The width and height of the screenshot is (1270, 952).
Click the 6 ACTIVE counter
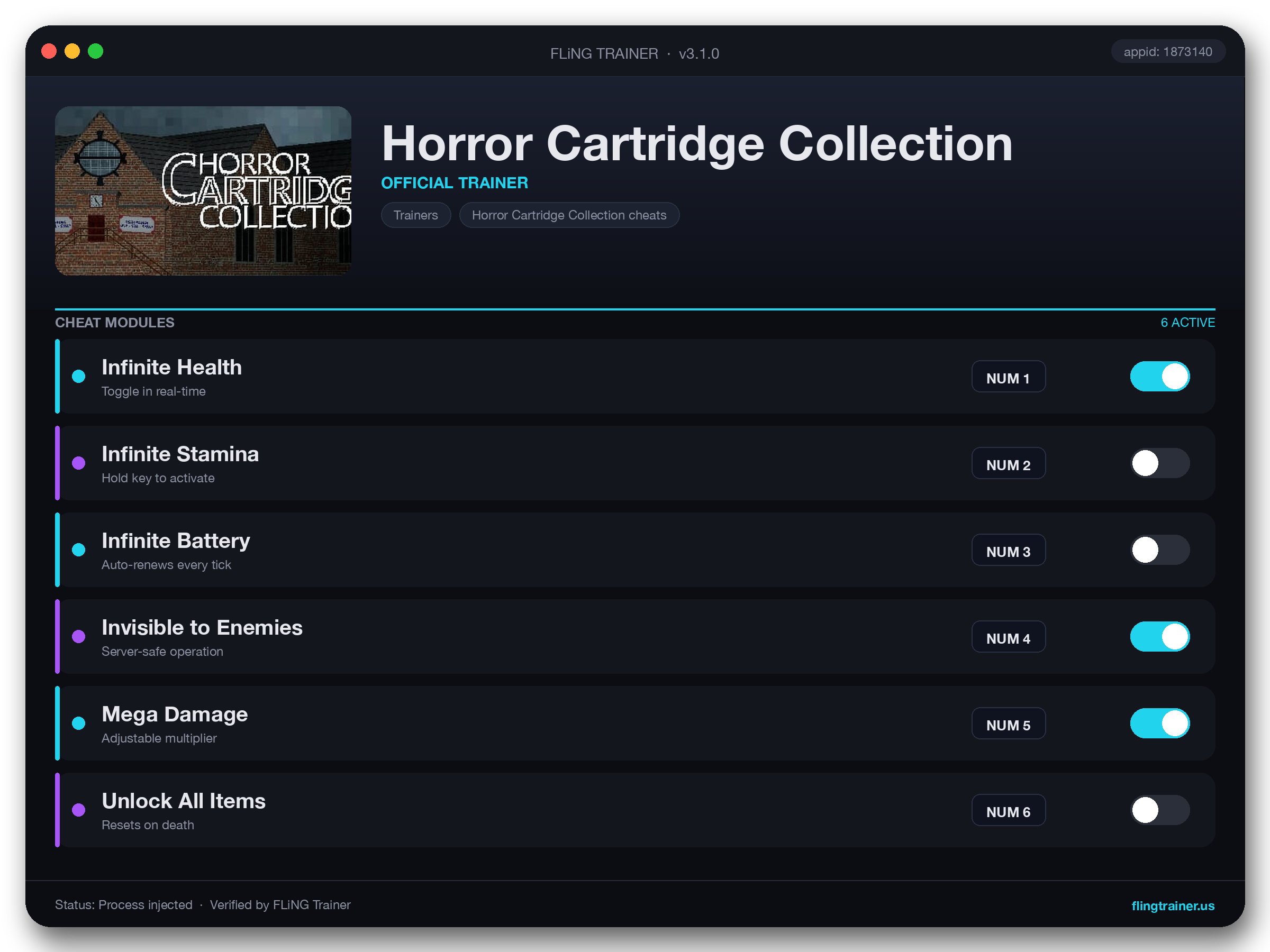click(x=1187, y=323)
